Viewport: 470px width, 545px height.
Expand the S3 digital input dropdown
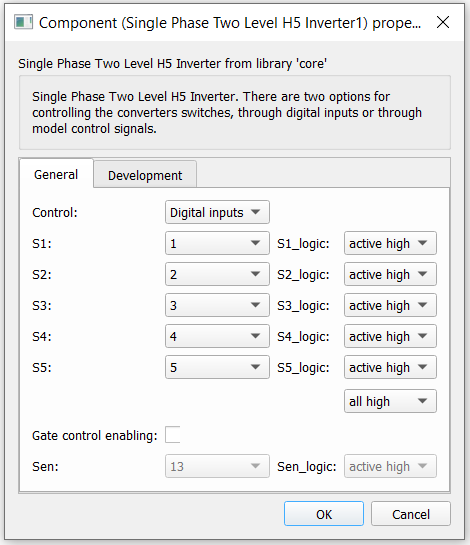coord(217,305)
